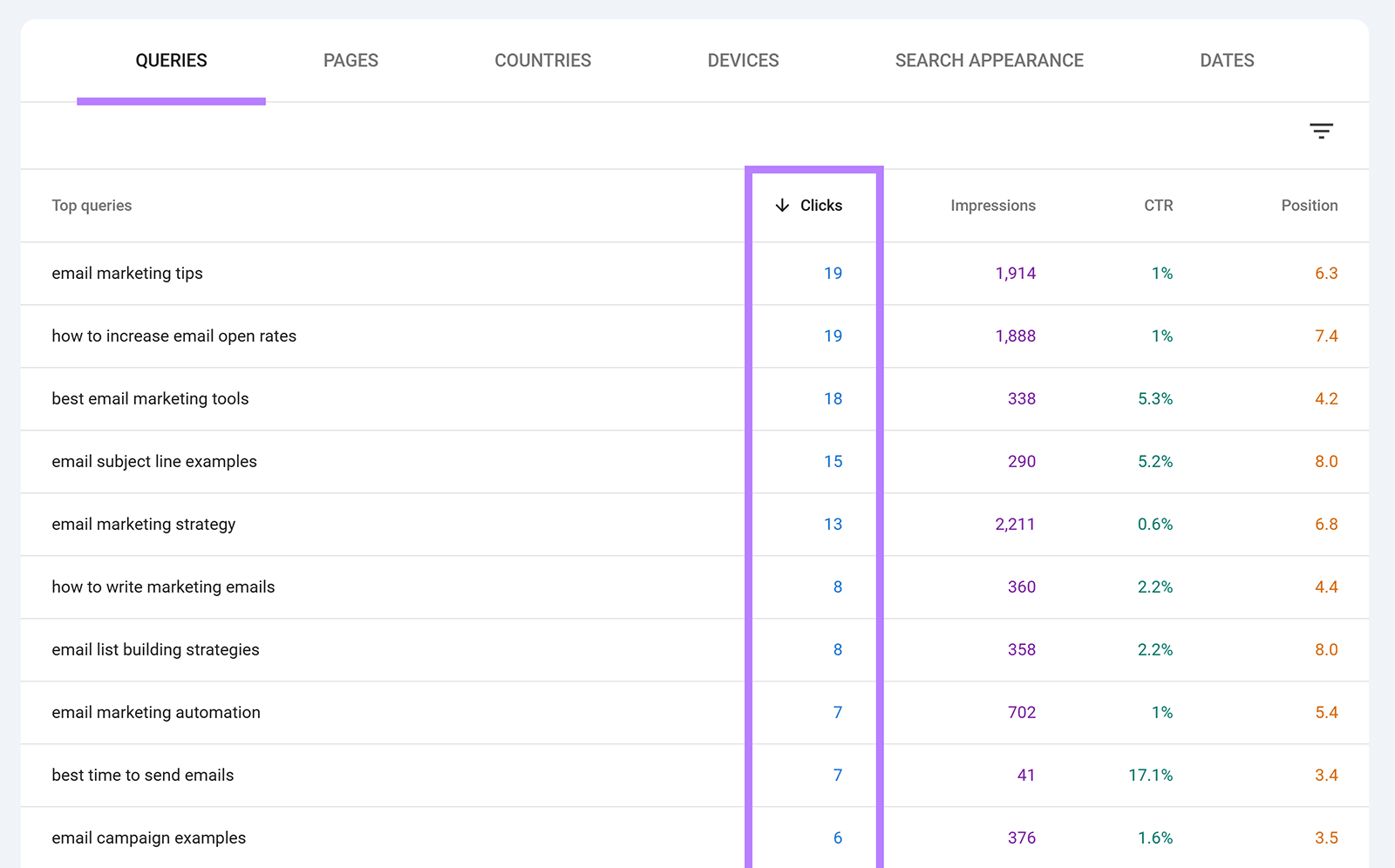Open the filter options icon
This screenshot has height=868, width=1395.
tap(1321, 131)
